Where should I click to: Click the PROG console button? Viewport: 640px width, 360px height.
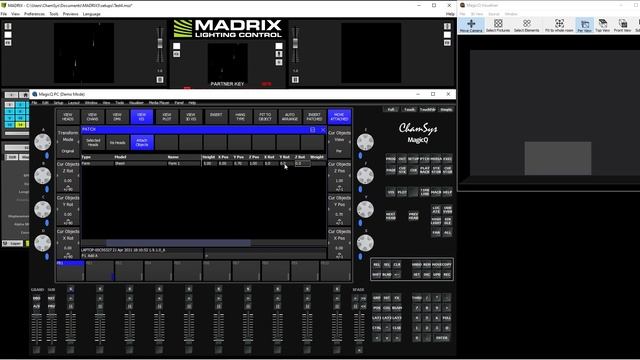tap(391, 159)
